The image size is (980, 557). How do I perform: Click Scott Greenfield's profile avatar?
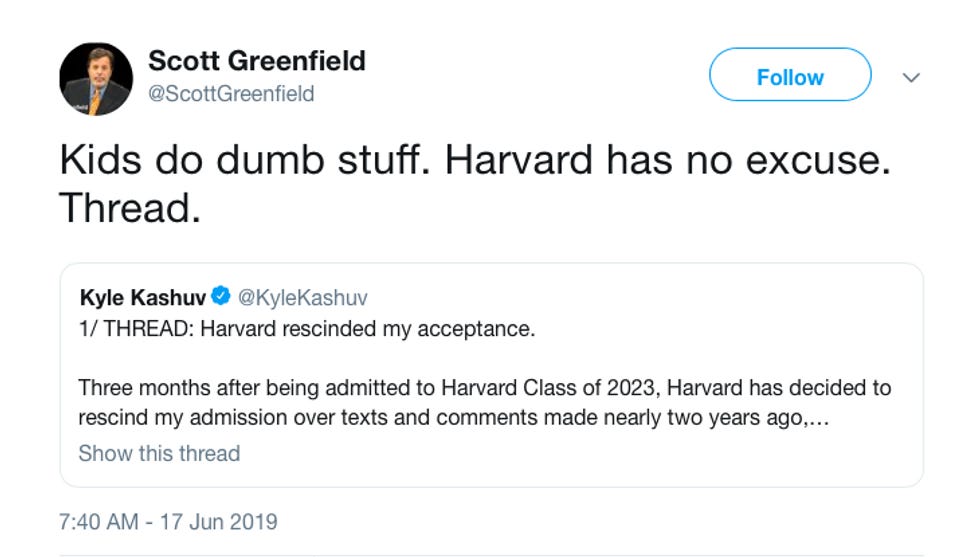pyautogui.click(x=96, y=79)
